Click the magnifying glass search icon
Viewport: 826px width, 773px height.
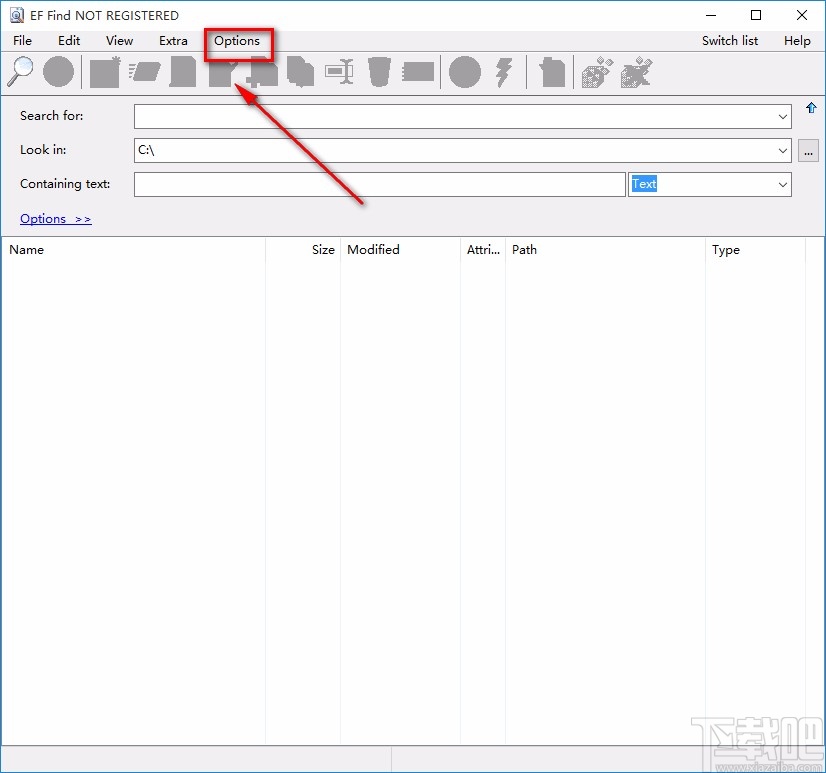(x=20, y=71)
